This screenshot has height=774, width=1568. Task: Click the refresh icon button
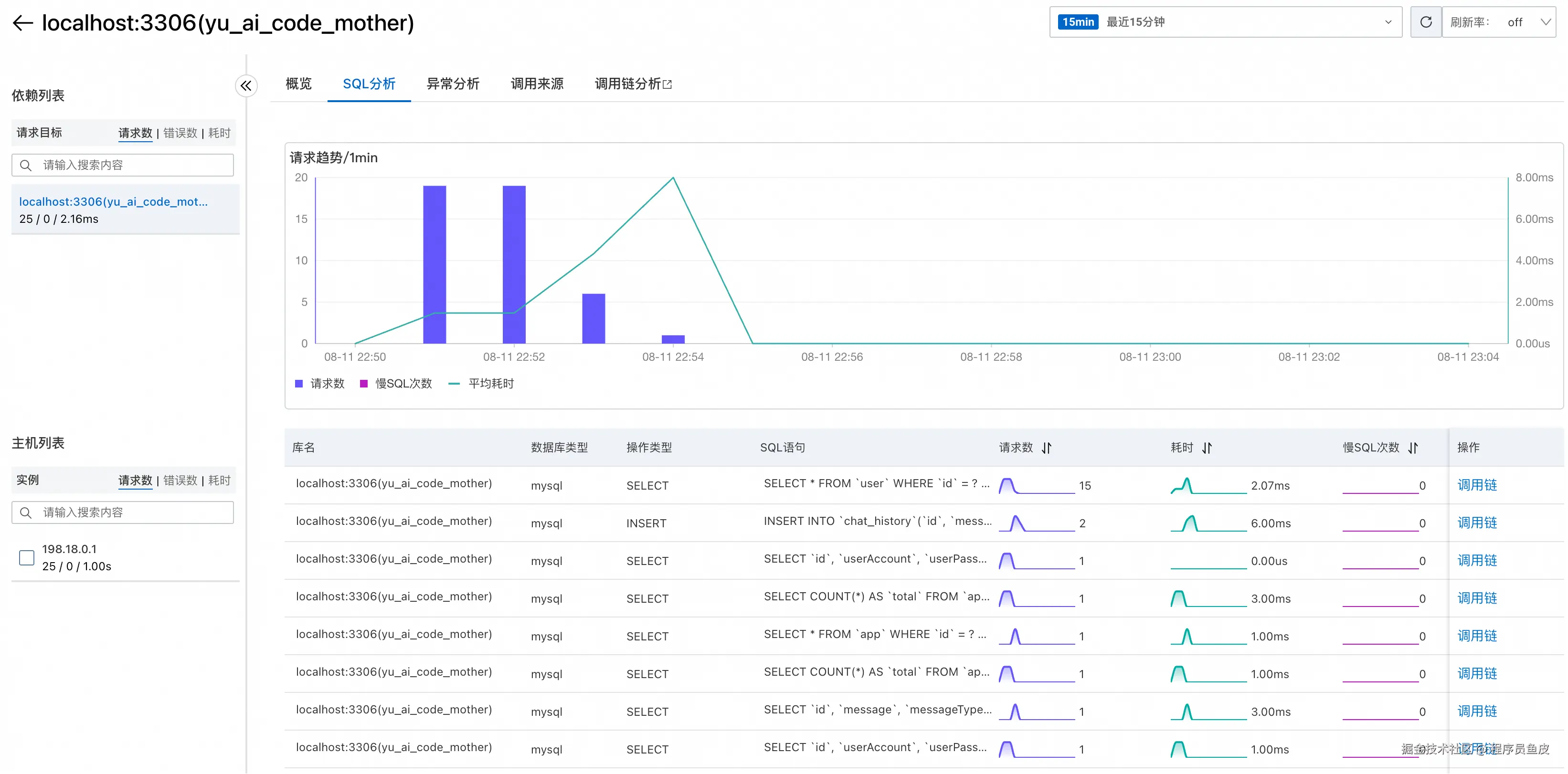point(1426,22)
